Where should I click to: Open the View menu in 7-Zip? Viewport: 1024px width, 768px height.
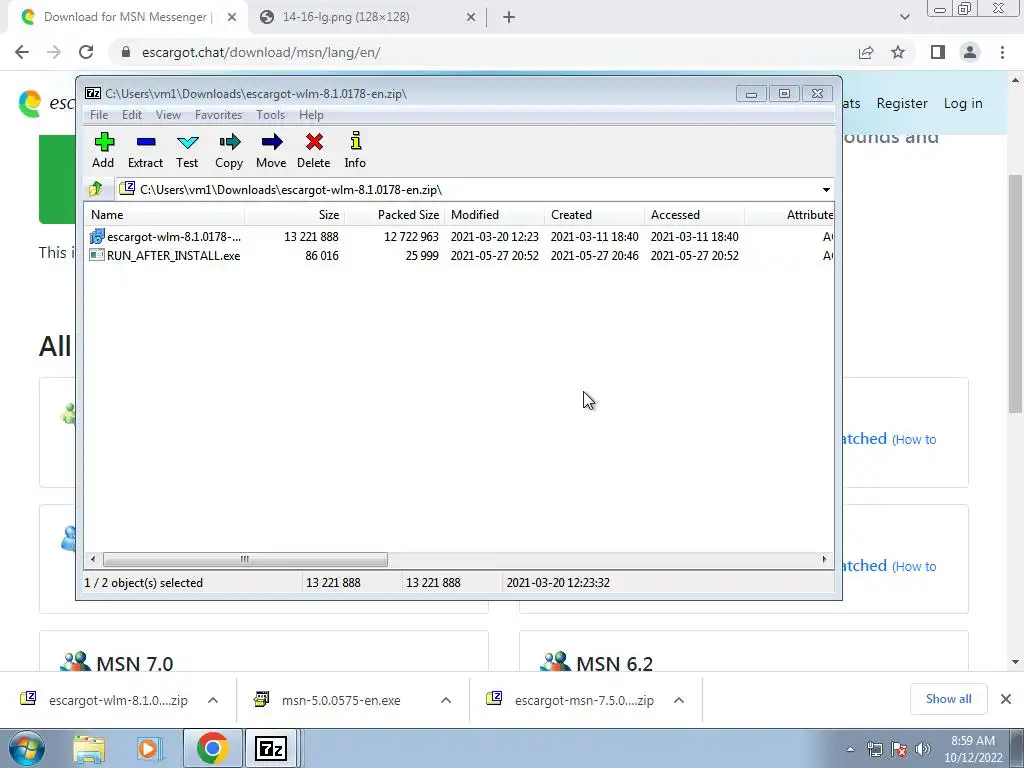[168, 115]
